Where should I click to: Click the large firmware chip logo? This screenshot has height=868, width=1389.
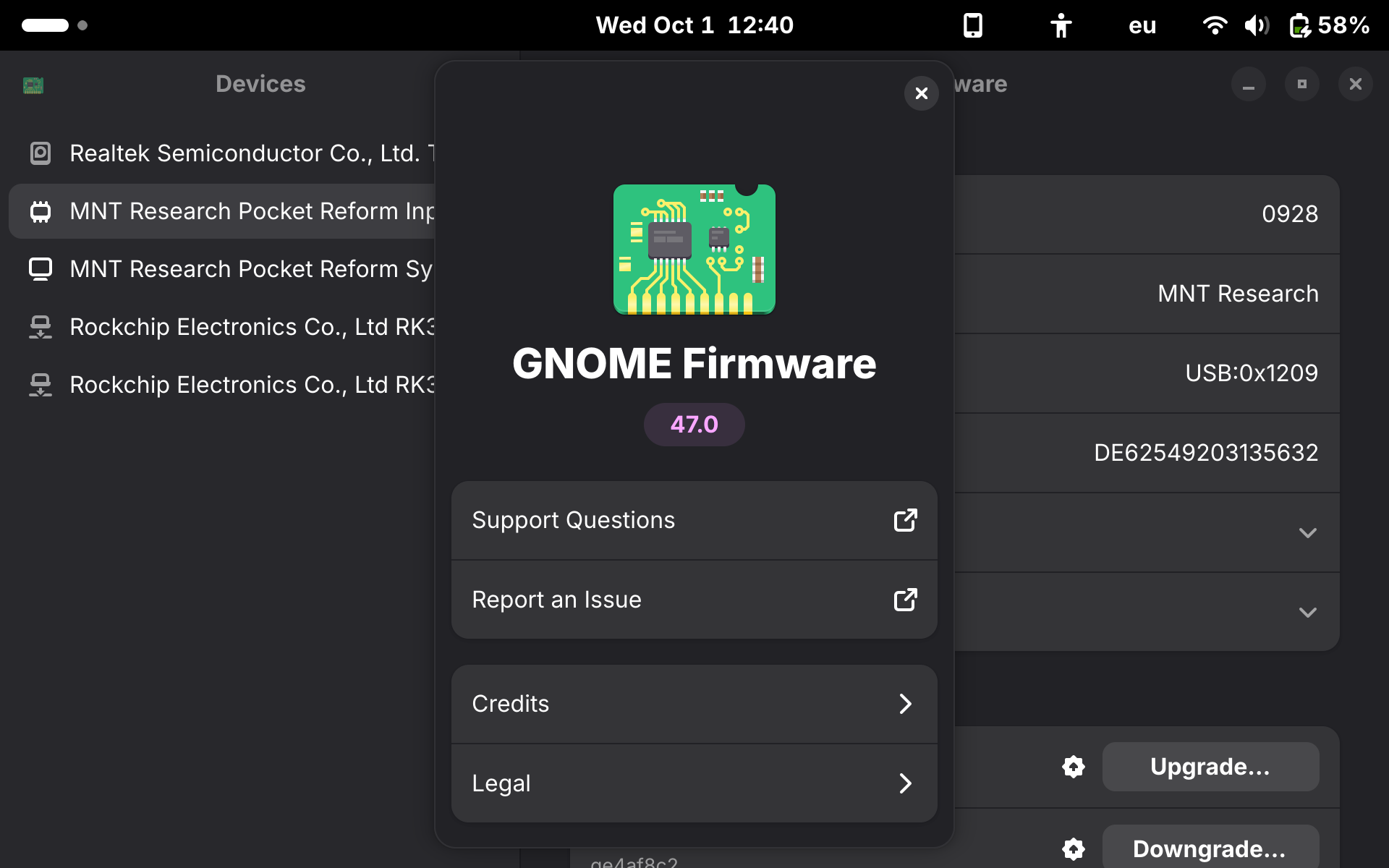pyautogui.click(x=694, y=250)
